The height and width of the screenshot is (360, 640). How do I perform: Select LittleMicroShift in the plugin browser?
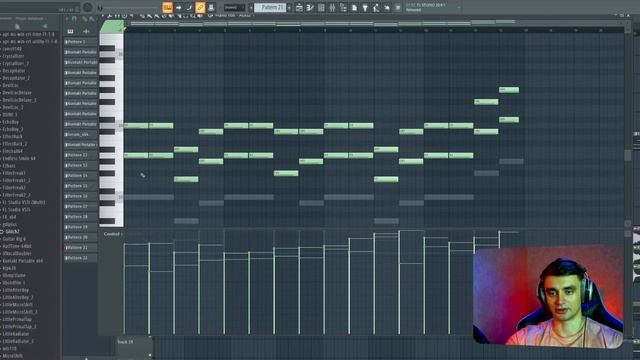pyautogui.click(x=17, y=305)
